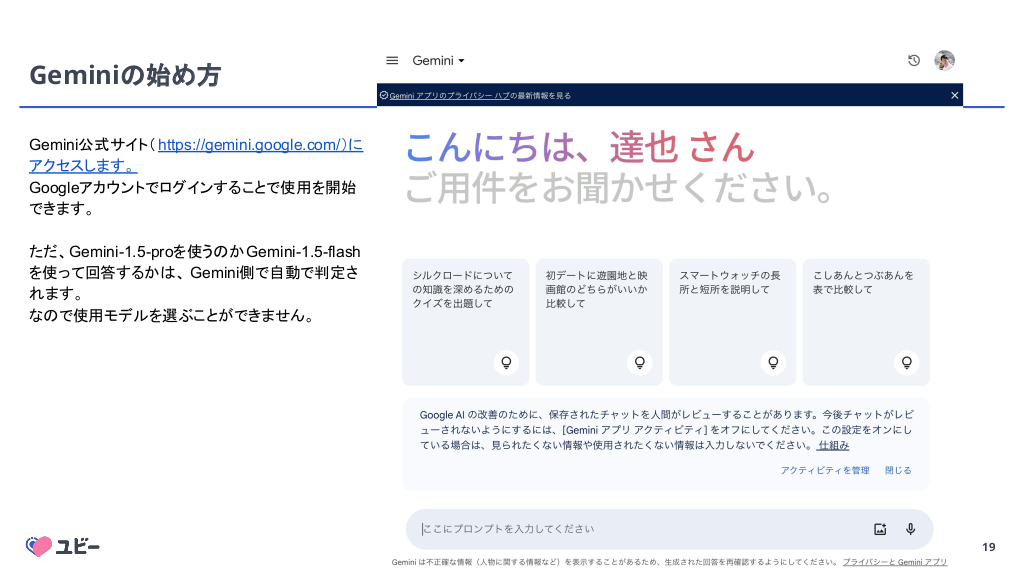Viewport: 1024px width, 576px height.
Task: Close the privacy hub notification banner
Action: [x=954, y=95]
